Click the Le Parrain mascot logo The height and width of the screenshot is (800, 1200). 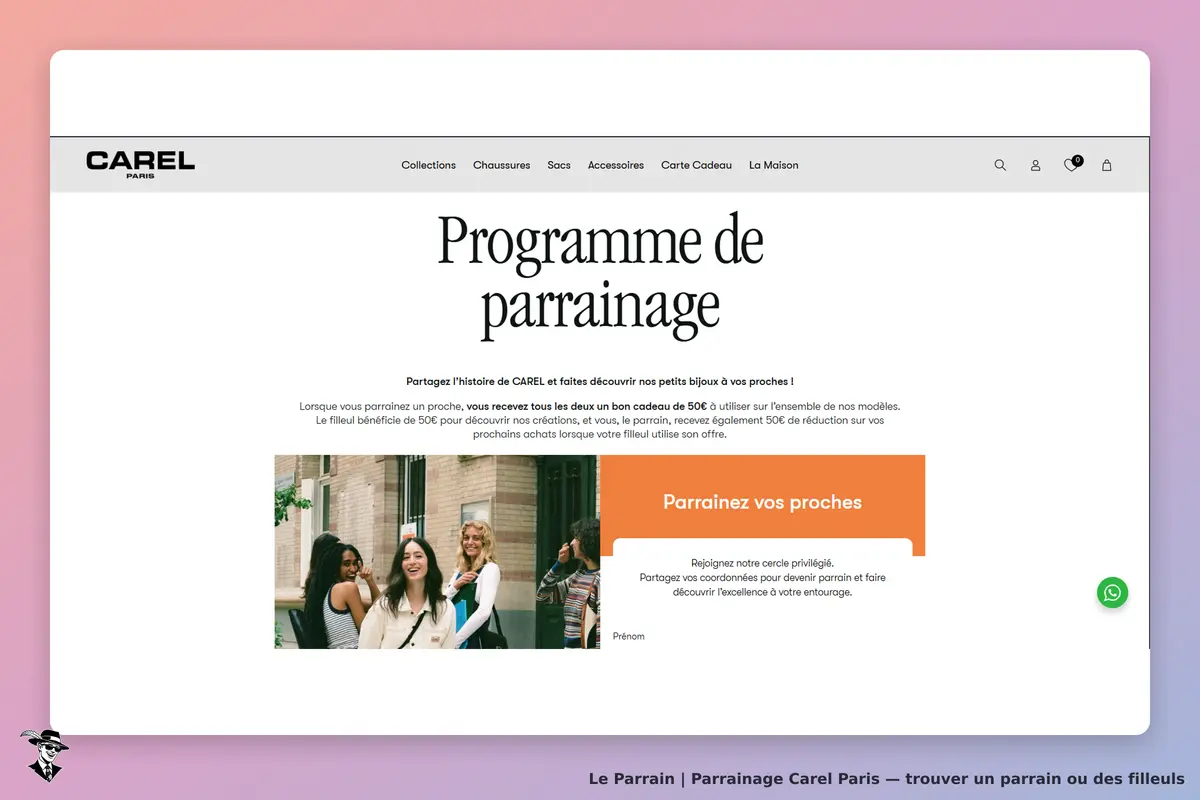43,754
